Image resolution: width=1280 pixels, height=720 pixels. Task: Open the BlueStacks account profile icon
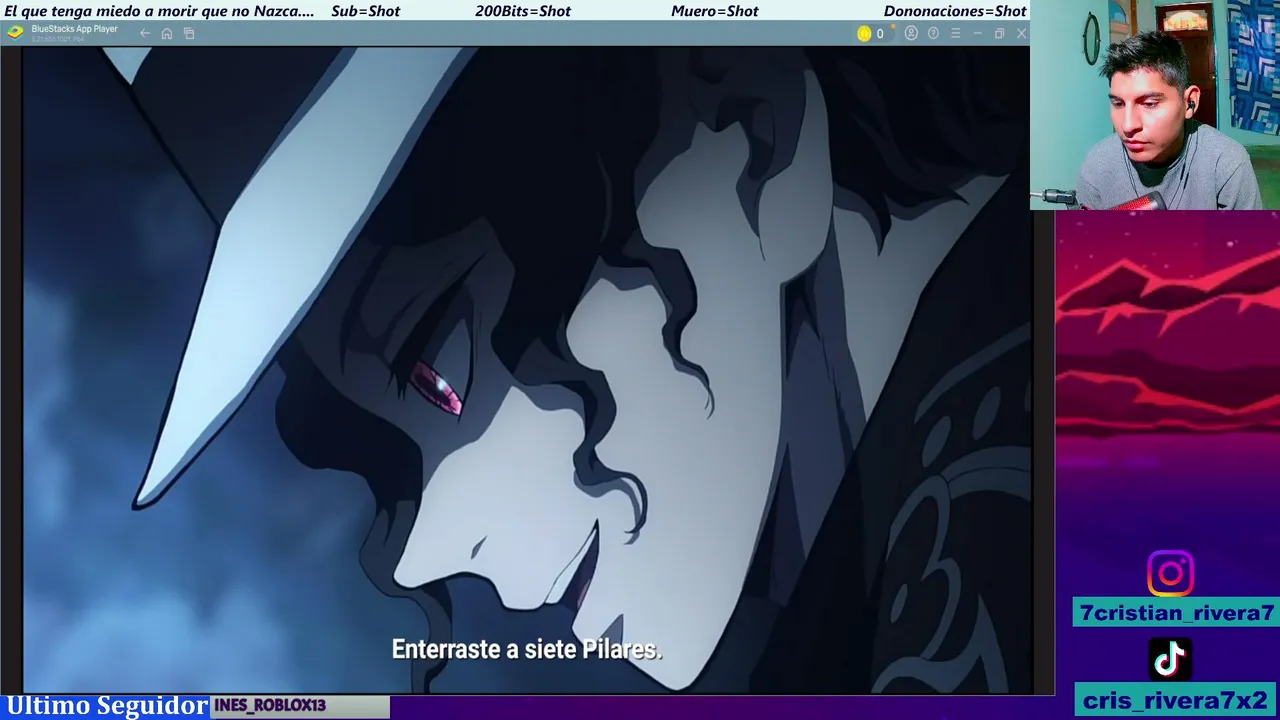click(911, 33)
